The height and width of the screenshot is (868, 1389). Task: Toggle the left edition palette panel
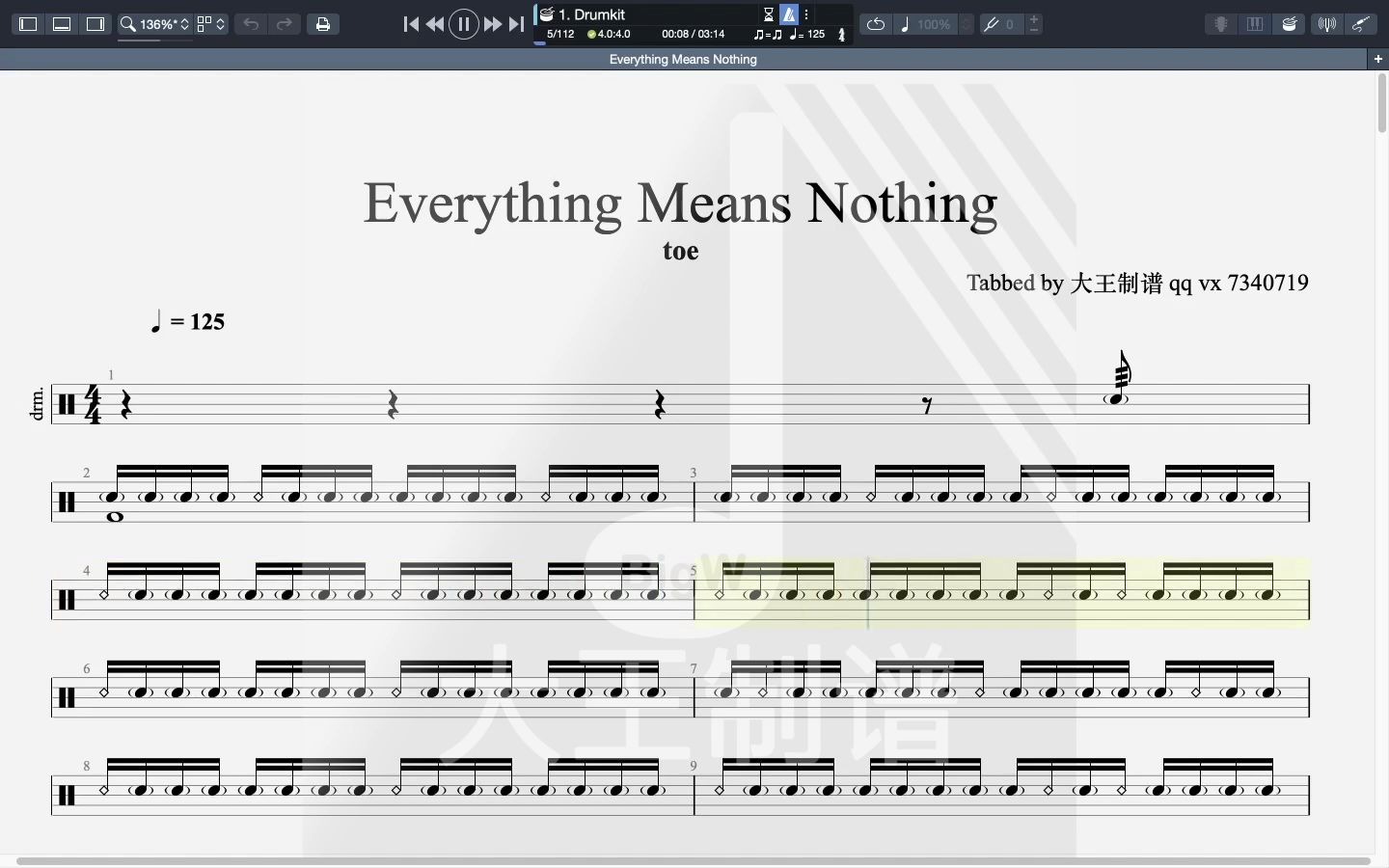click(x=28, y=24)
